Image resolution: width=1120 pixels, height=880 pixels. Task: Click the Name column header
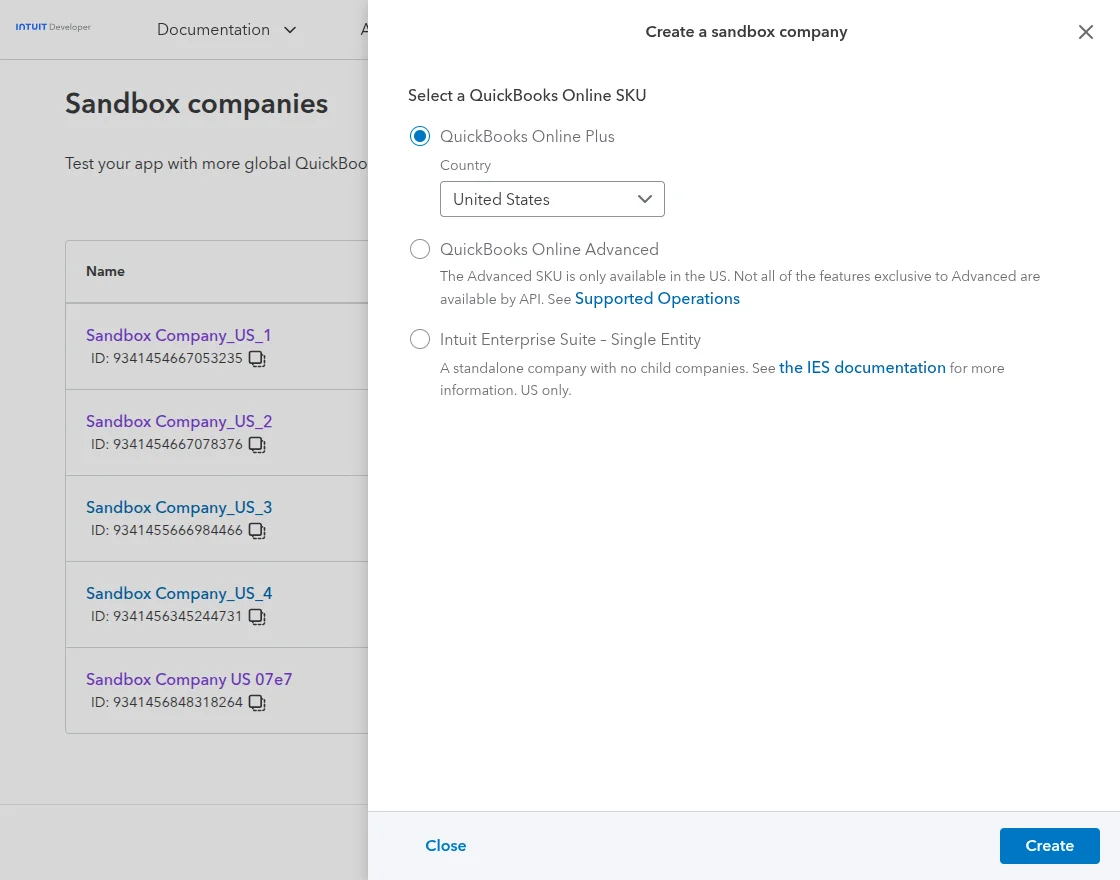(x=106, y=271)
